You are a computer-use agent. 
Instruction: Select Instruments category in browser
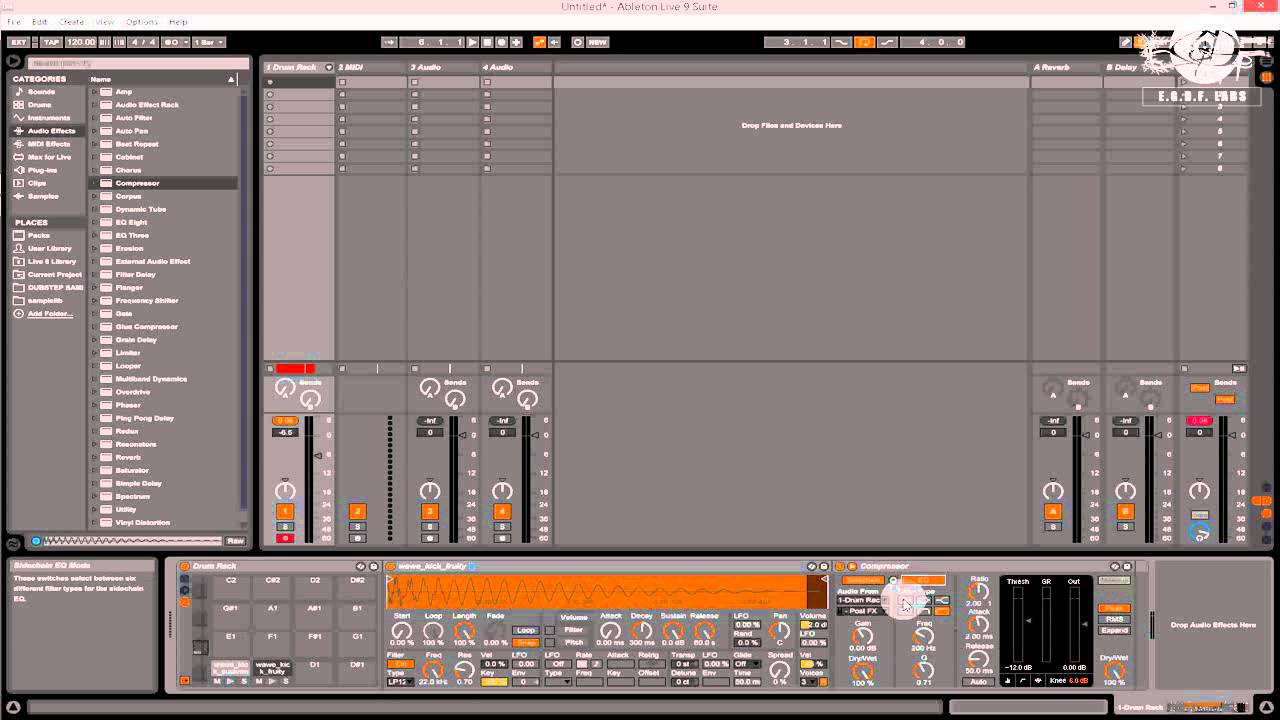pos(48,117)
